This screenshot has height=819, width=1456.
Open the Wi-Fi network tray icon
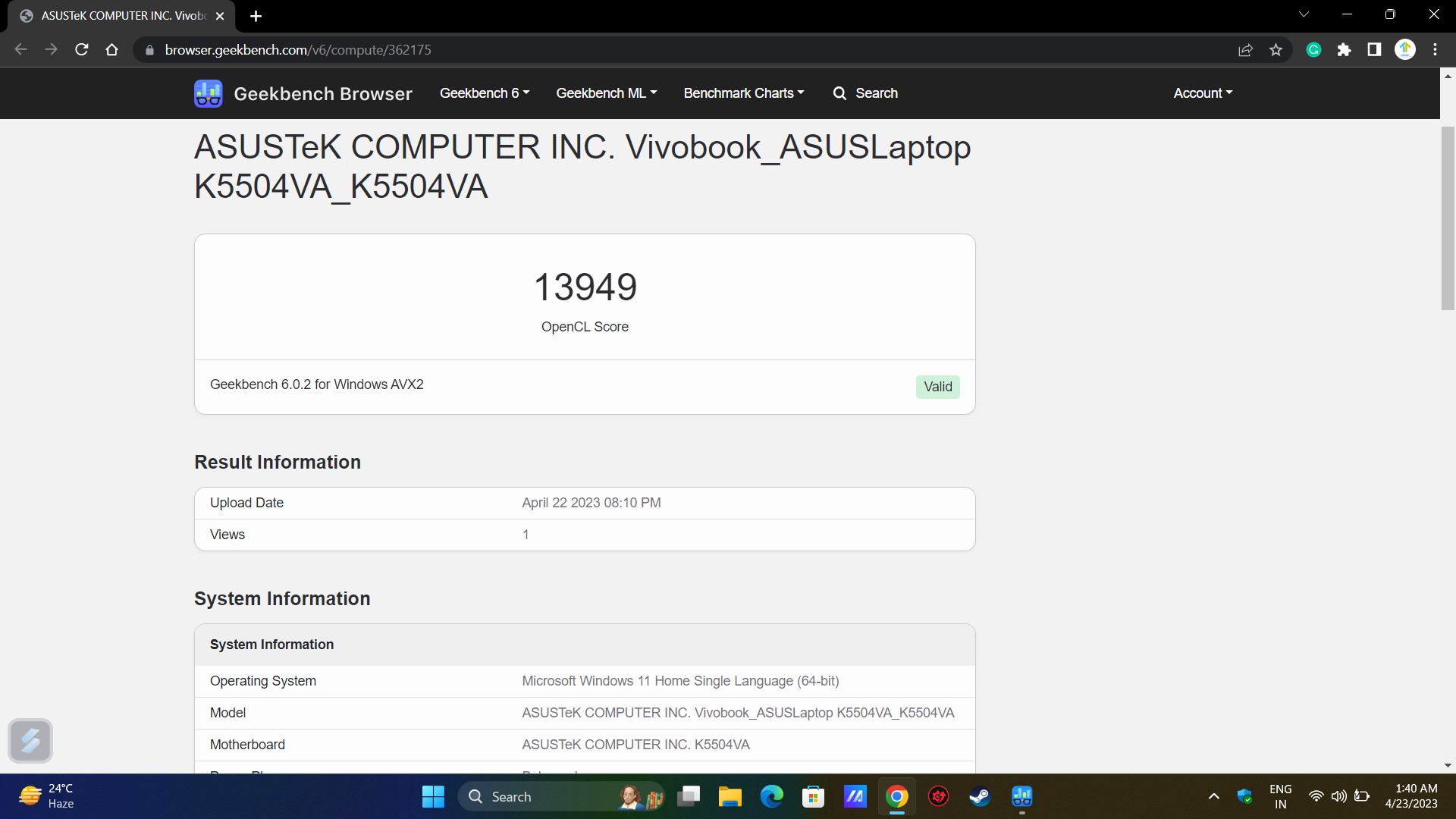[x=1316, y=796]
